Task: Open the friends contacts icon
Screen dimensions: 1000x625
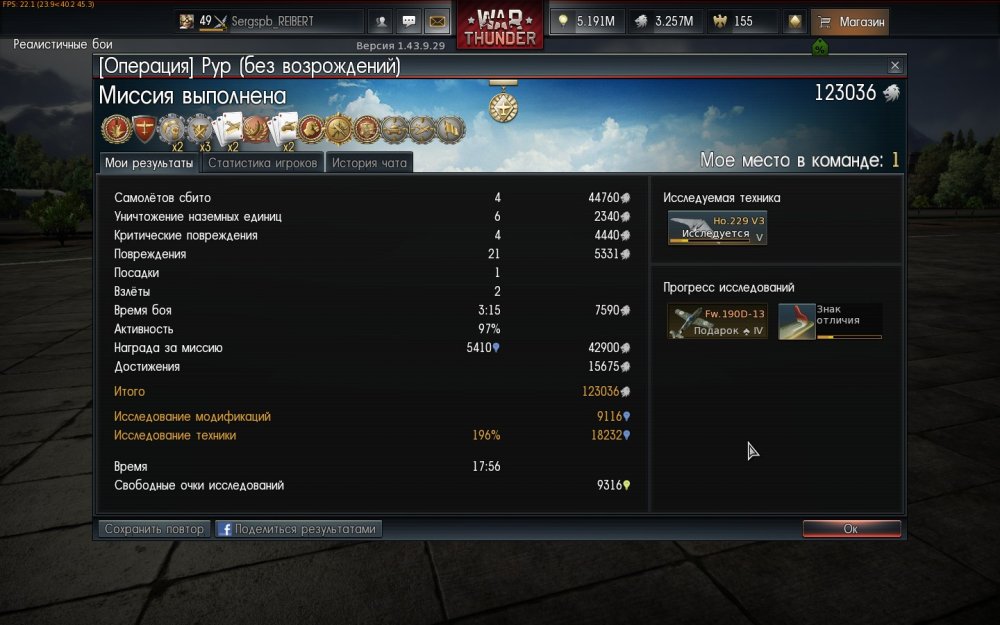Action: pos(381,22)
